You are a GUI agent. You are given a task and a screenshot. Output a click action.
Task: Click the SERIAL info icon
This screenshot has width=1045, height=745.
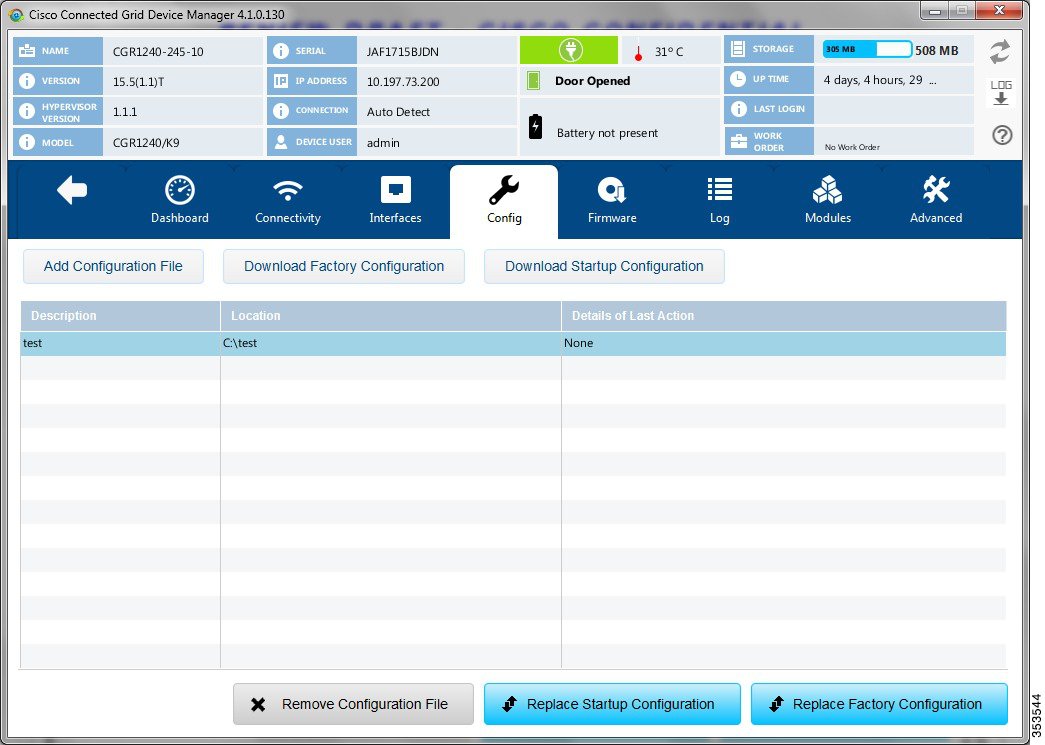pos(281,51)
